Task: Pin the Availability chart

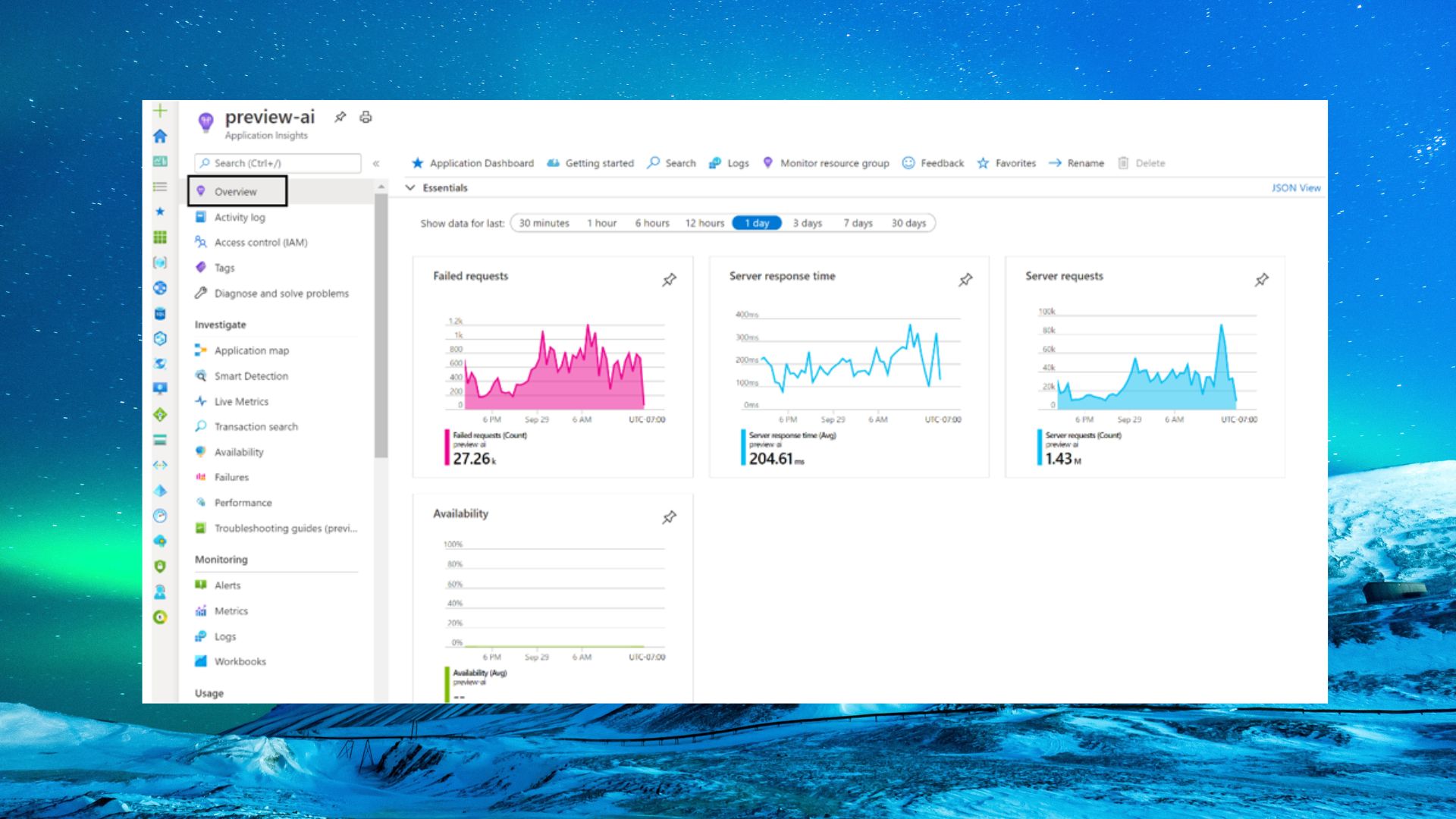Action: tap(668, 517)
